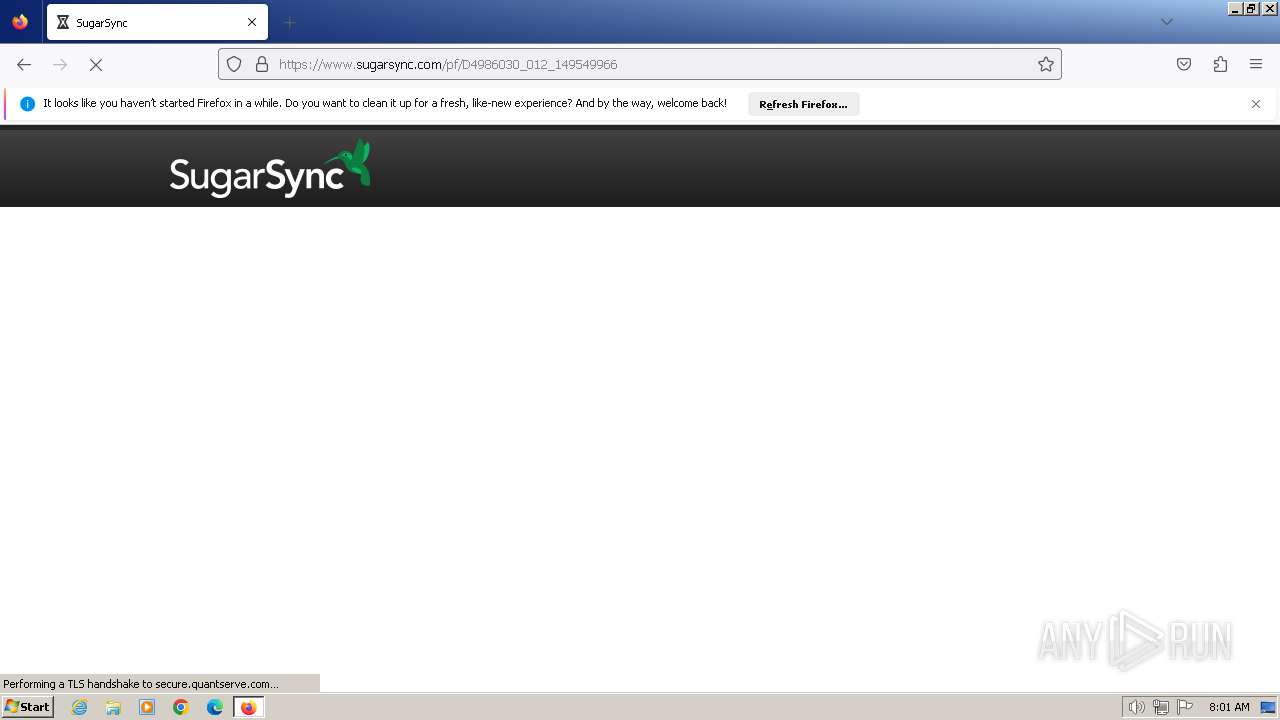
Task: Open File Explorer folder in taskbar
Action: tap(113, 707)
